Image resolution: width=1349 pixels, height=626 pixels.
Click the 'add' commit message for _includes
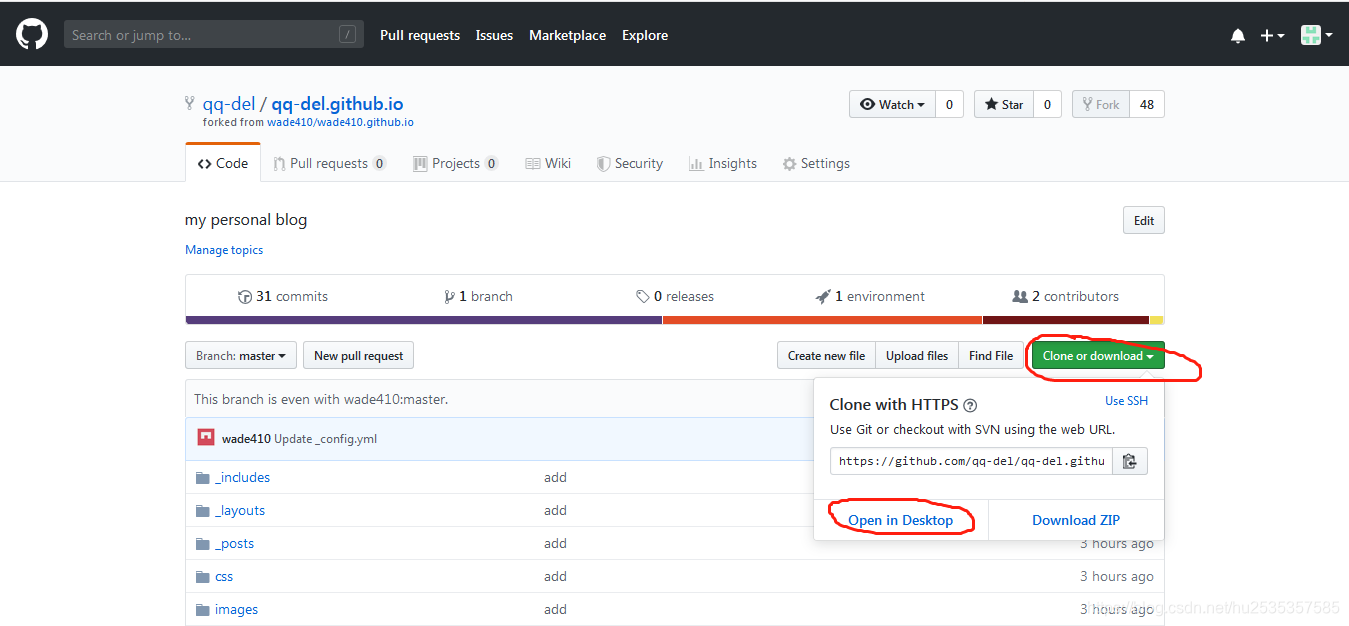pos(555,477)
